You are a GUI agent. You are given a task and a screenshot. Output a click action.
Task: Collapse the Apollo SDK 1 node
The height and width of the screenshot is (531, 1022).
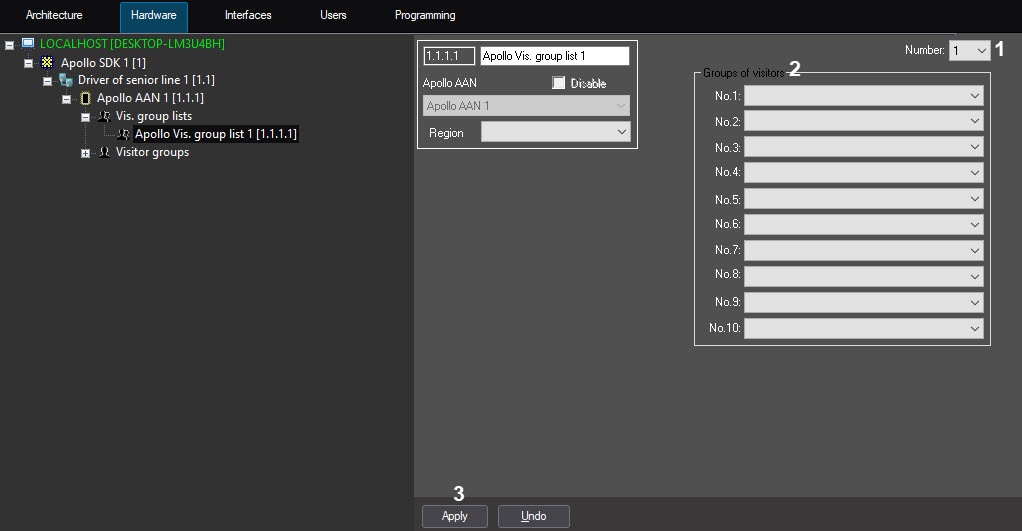click(x=28, y=63)
